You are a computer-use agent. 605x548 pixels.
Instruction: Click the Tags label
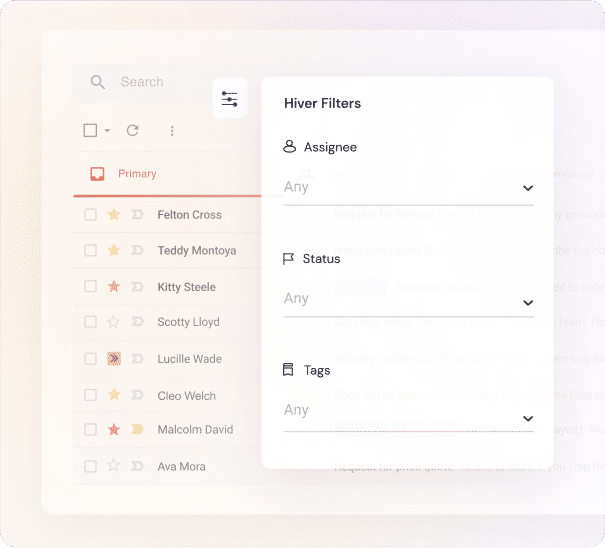coord(317,370)
